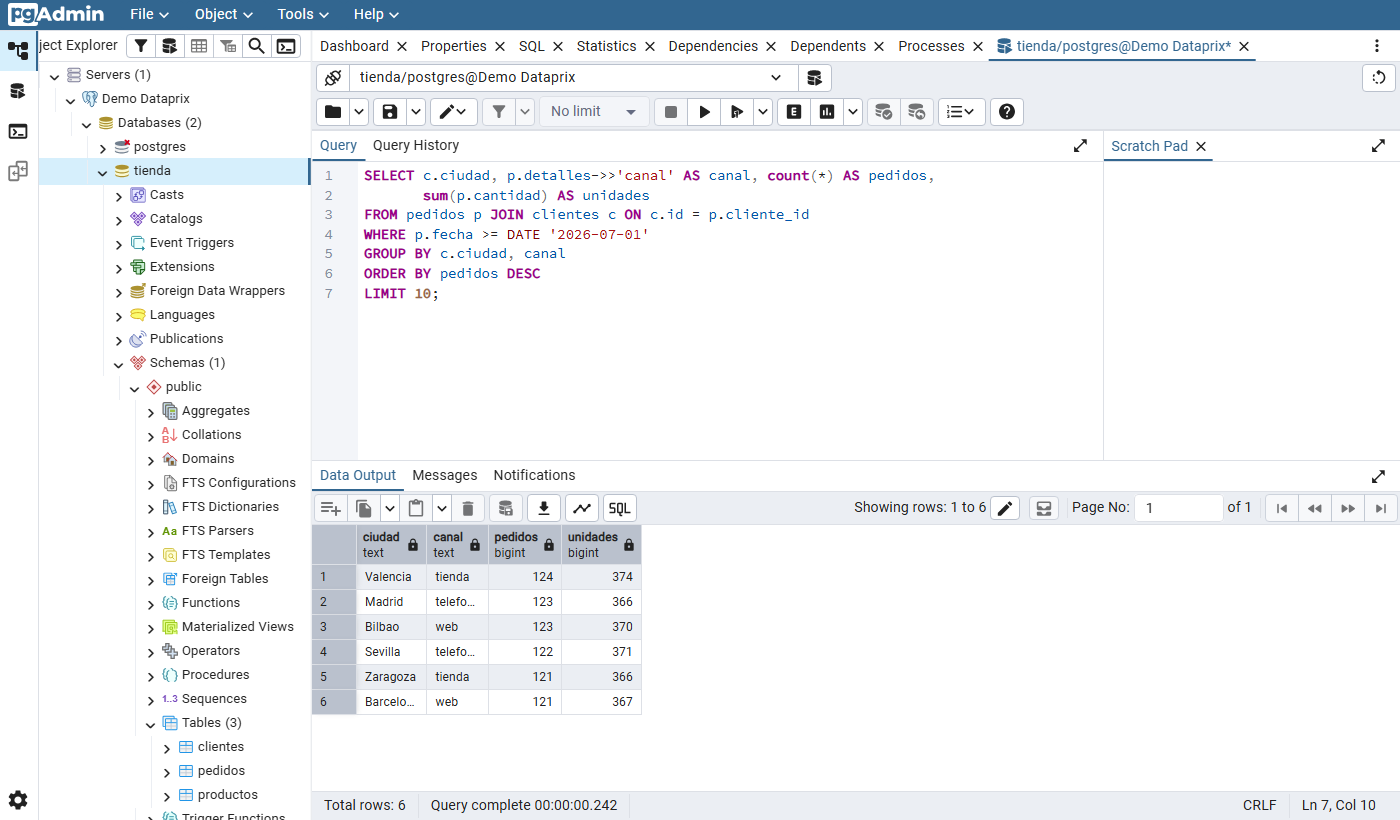Open the Tools menu

click(303, 14)
